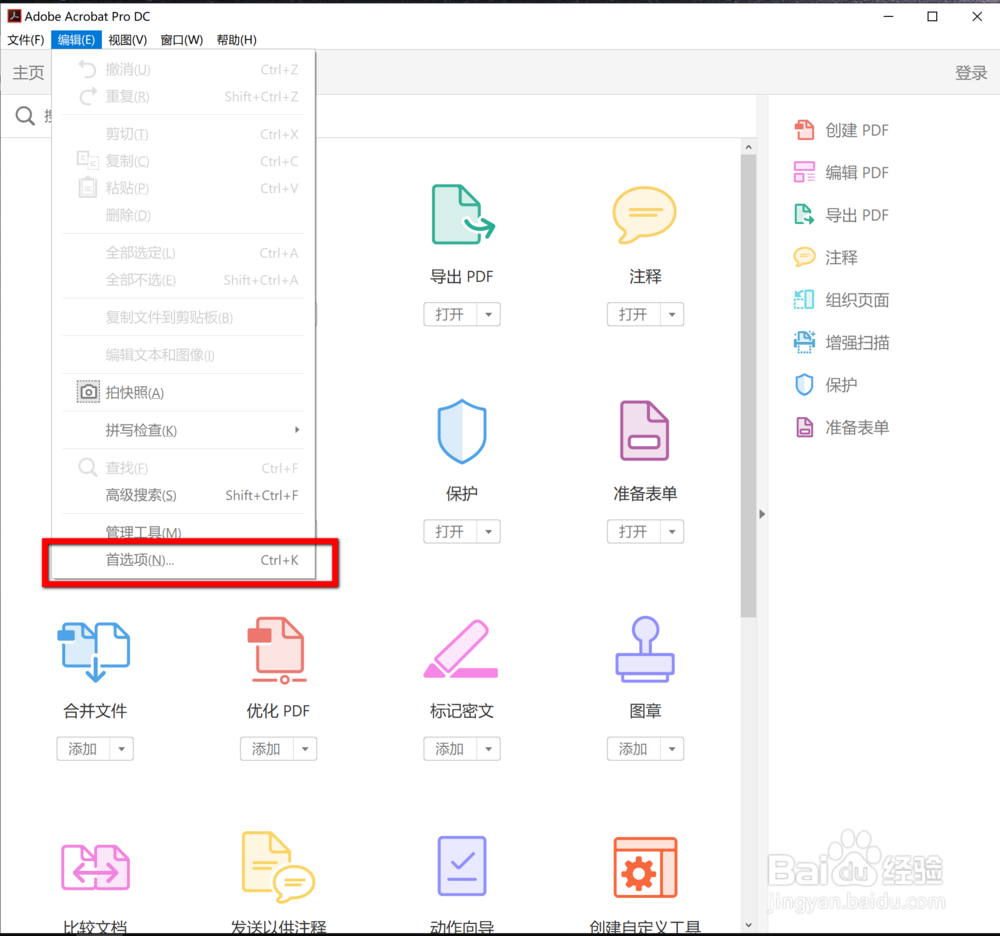
Task: Click the Export PDF tool icon in main area
Action: 463,214
